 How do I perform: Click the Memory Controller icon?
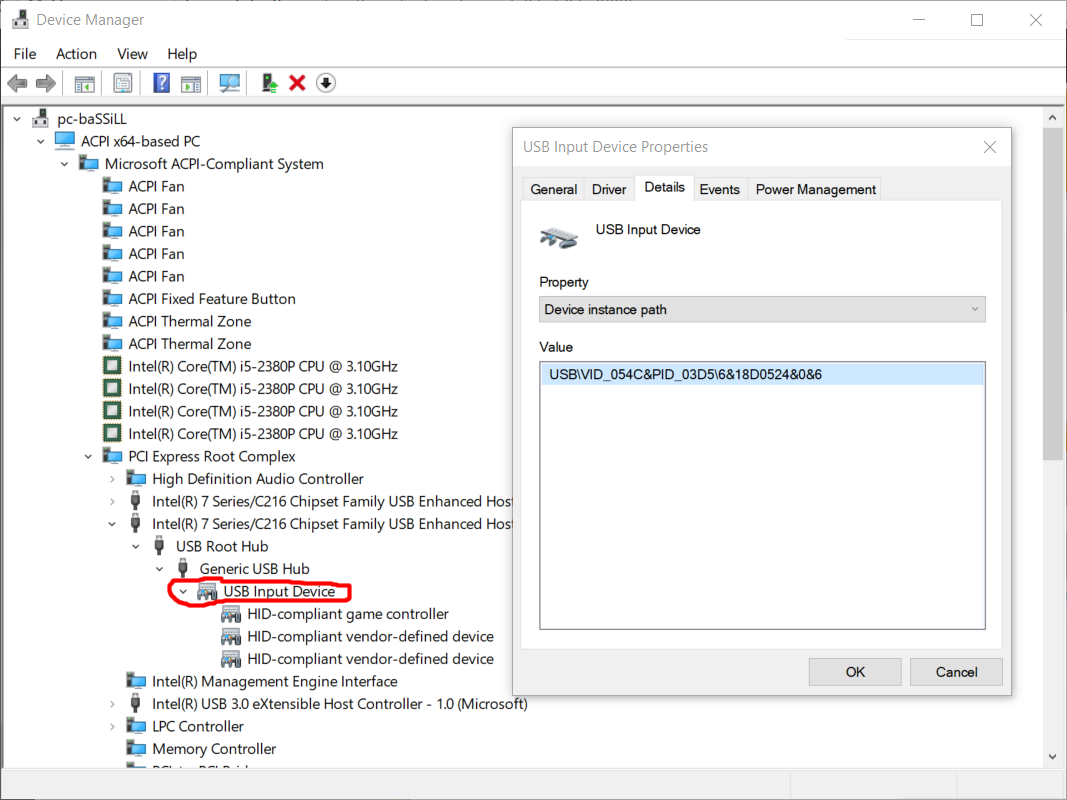click(136, 748)
